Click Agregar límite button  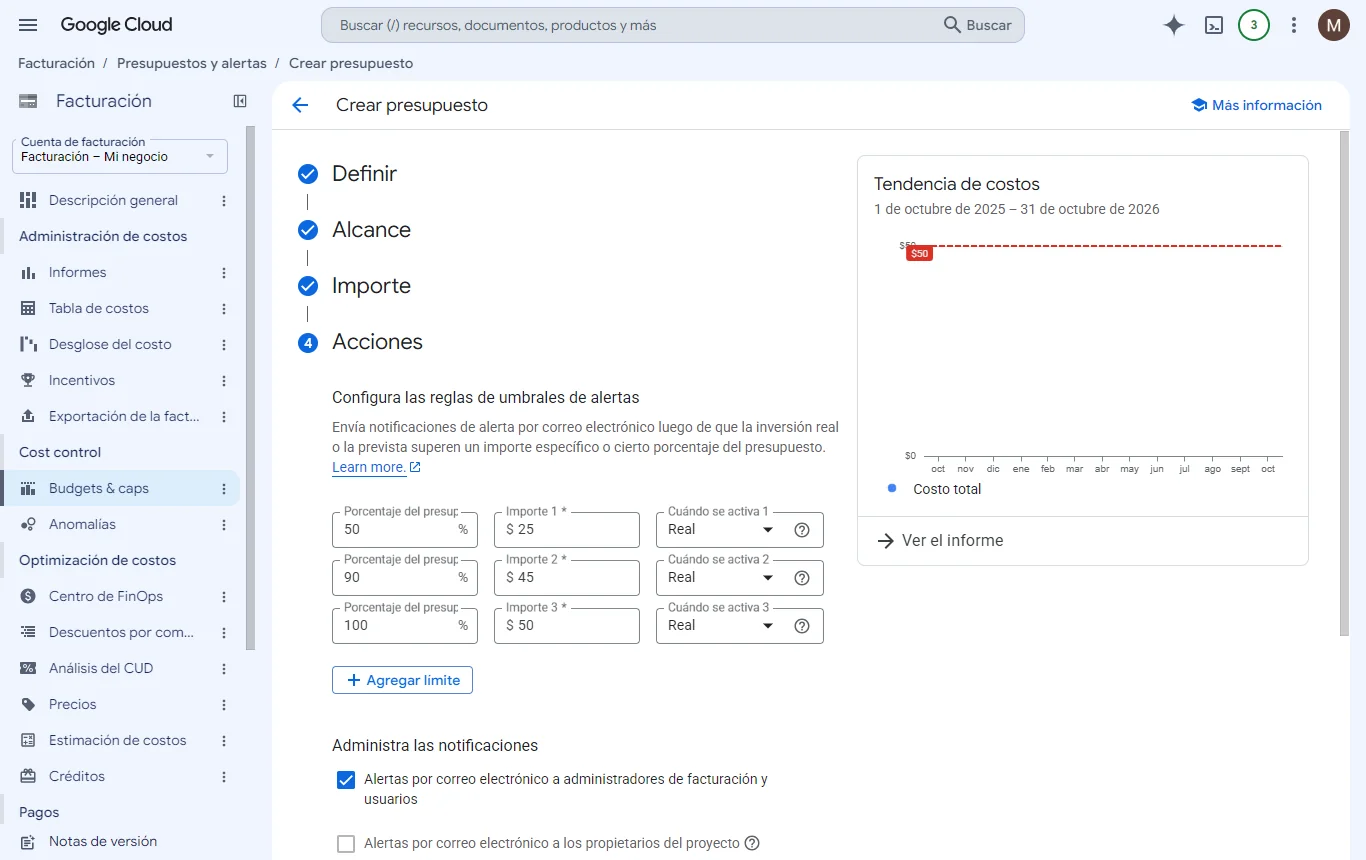[402, 680]
